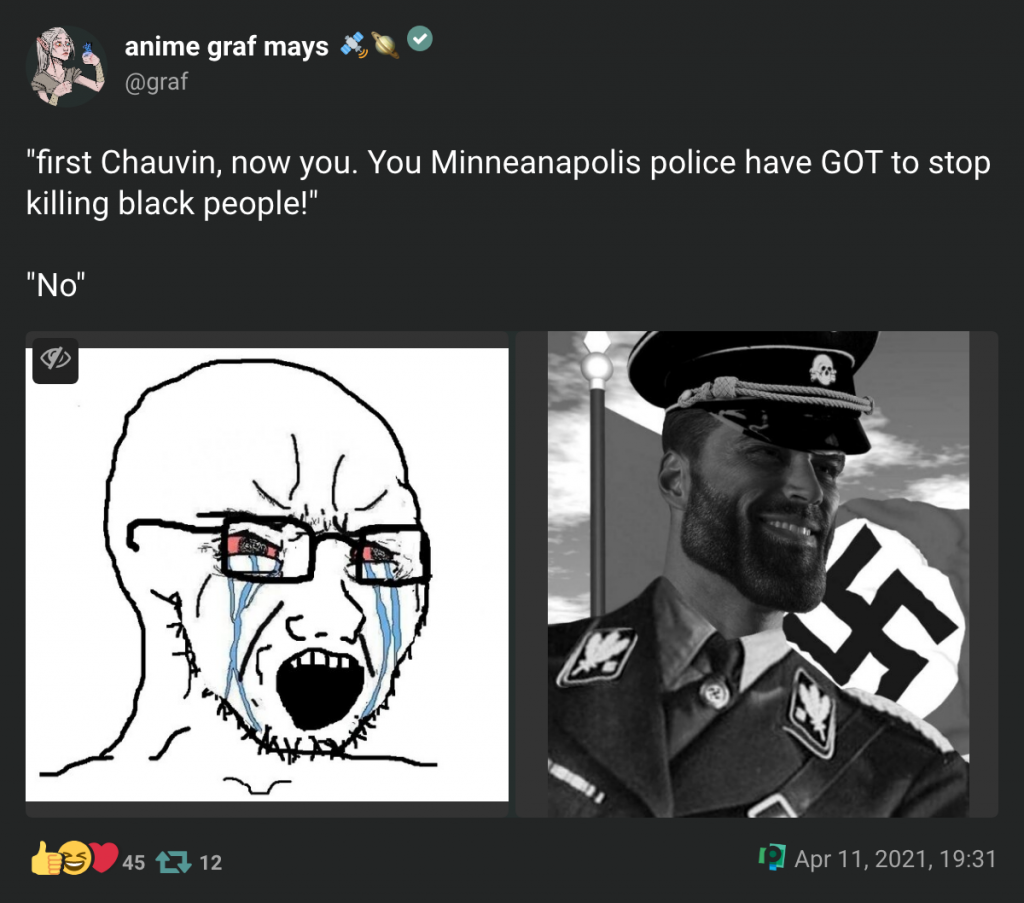
Task: Click the laughing face reaction emoji
Action: [75, 858]
